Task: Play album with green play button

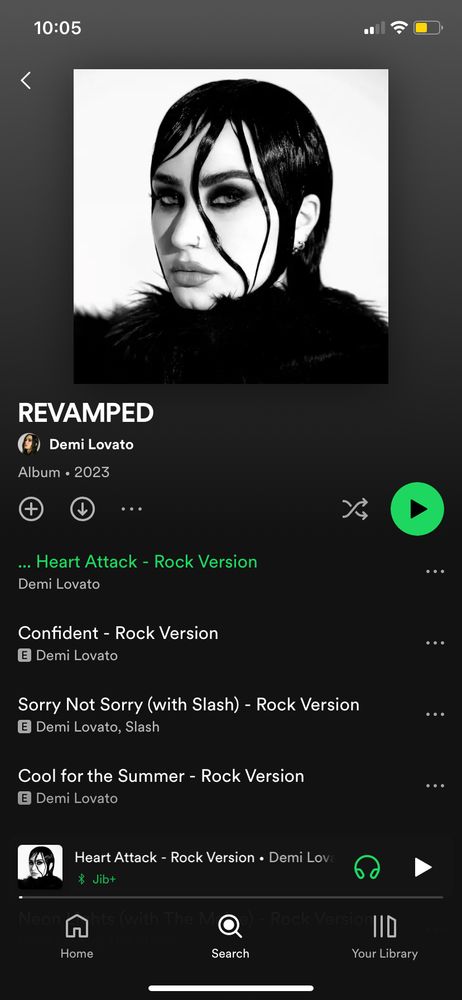Action: tap(417, 508)
